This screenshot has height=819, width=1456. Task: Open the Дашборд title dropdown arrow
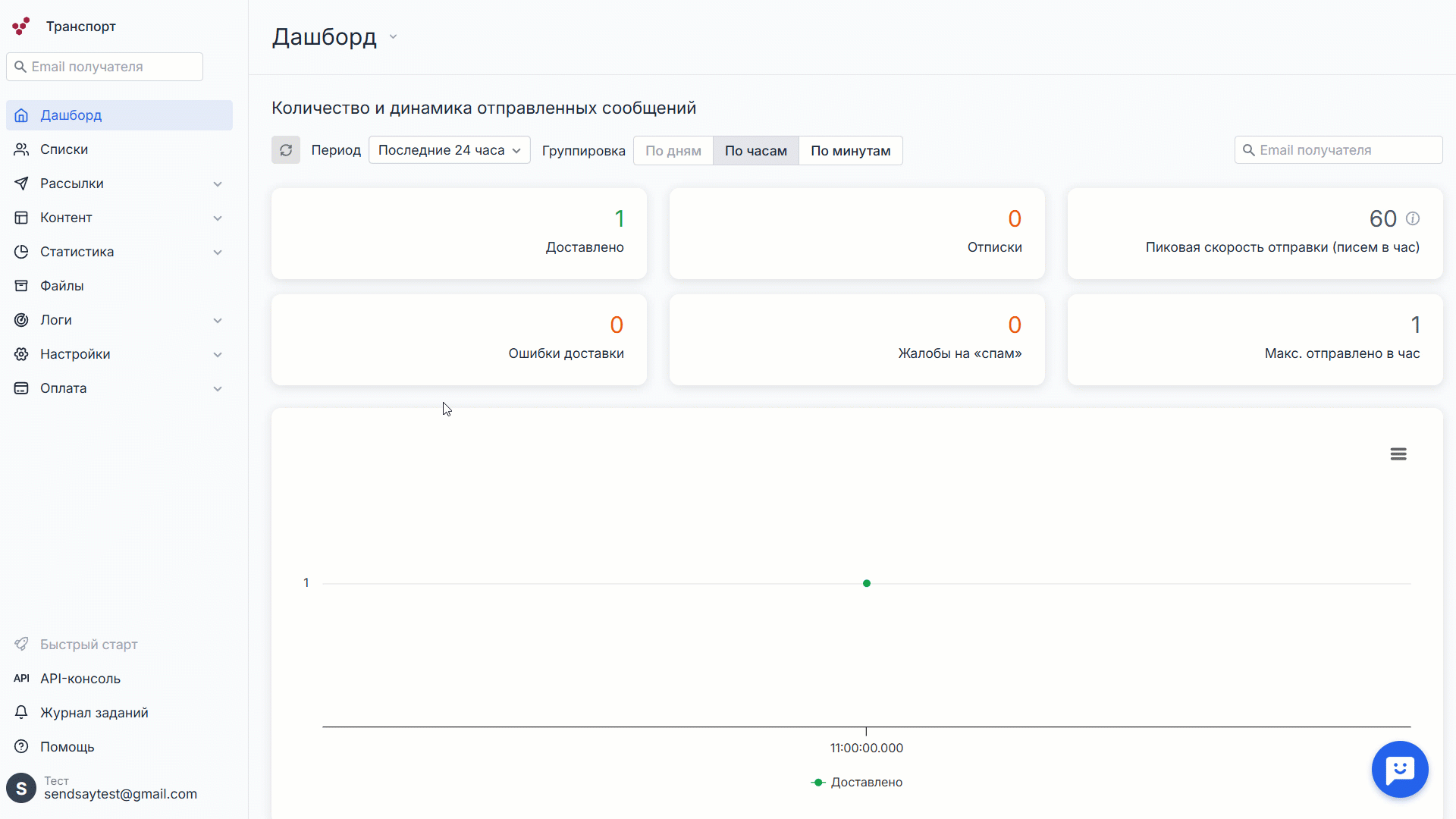pos(393,37)
